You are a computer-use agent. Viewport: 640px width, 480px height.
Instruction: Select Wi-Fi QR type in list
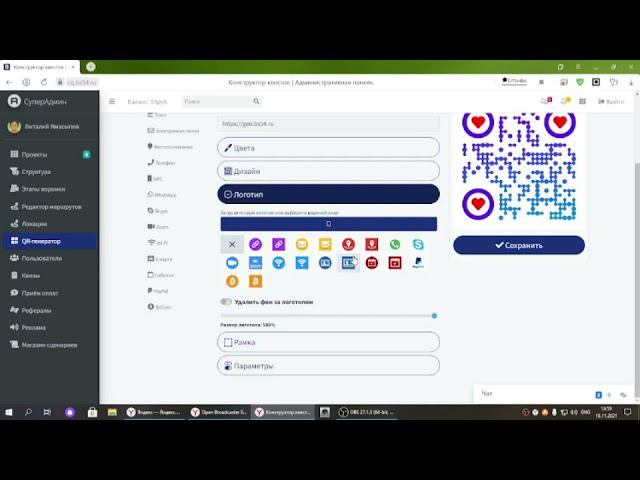158,242
